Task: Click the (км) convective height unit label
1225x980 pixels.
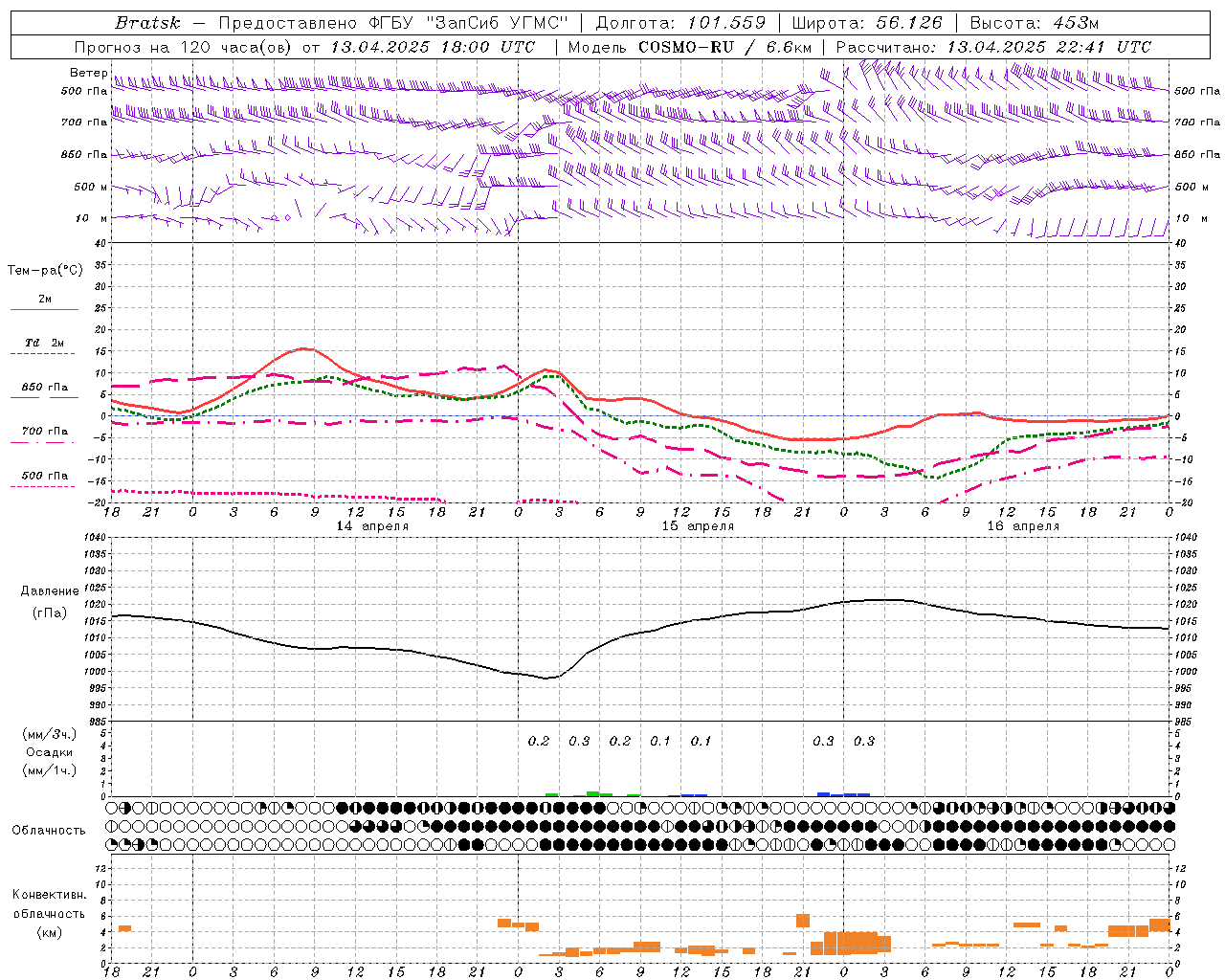Action: tap(49, 932)
